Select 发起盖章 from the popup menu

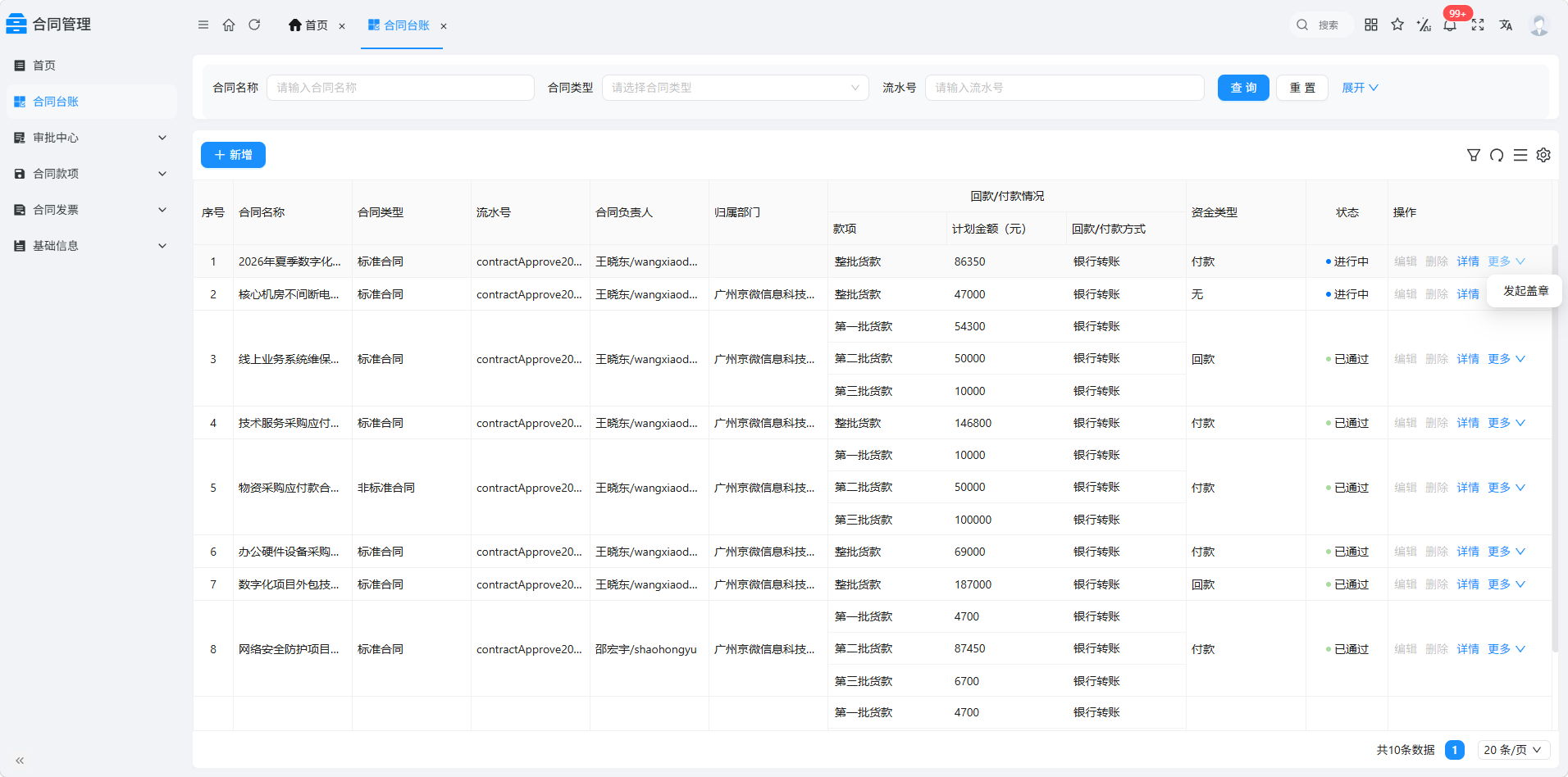click(1526, 291)
